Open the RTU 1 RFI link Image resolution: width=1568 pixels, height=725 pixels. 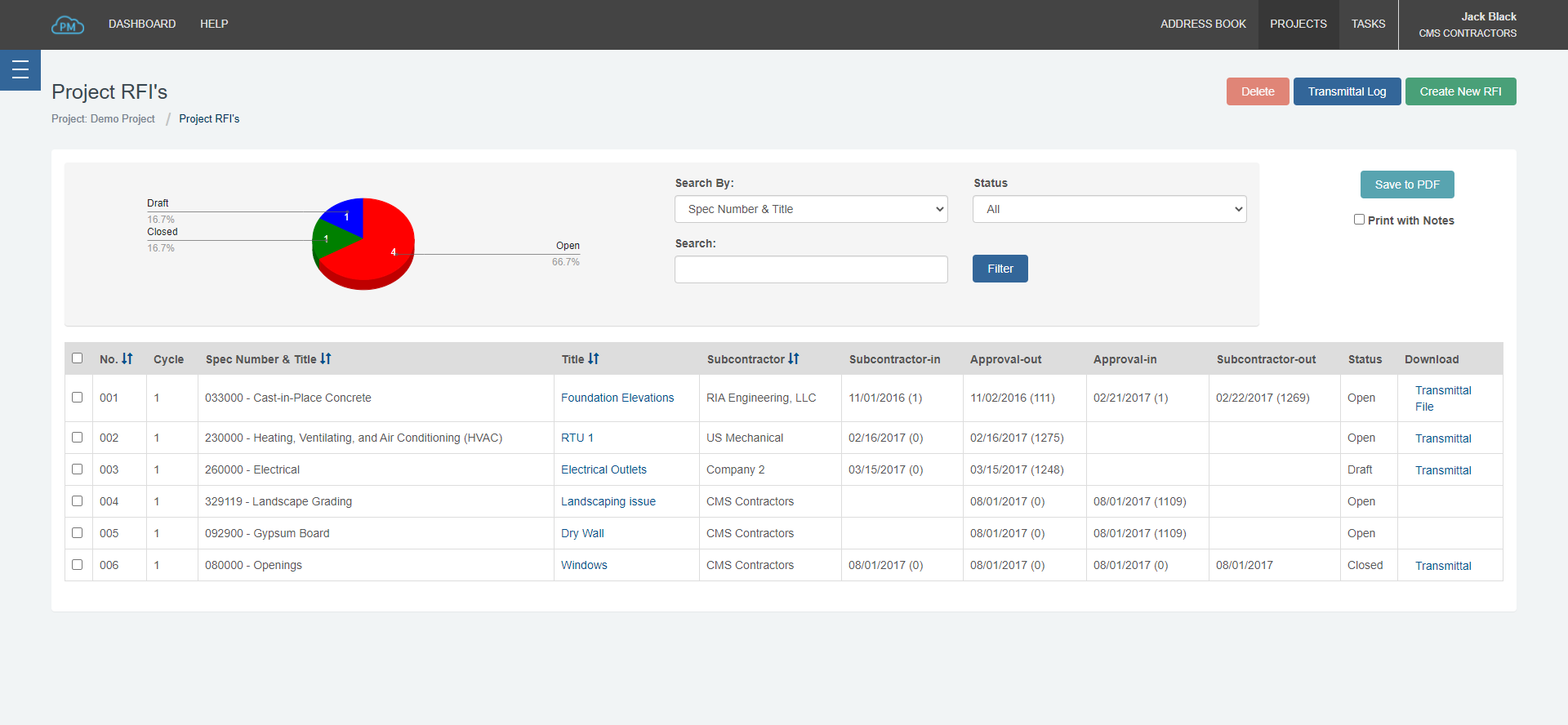pyautogui.click(x=577, y=438)
